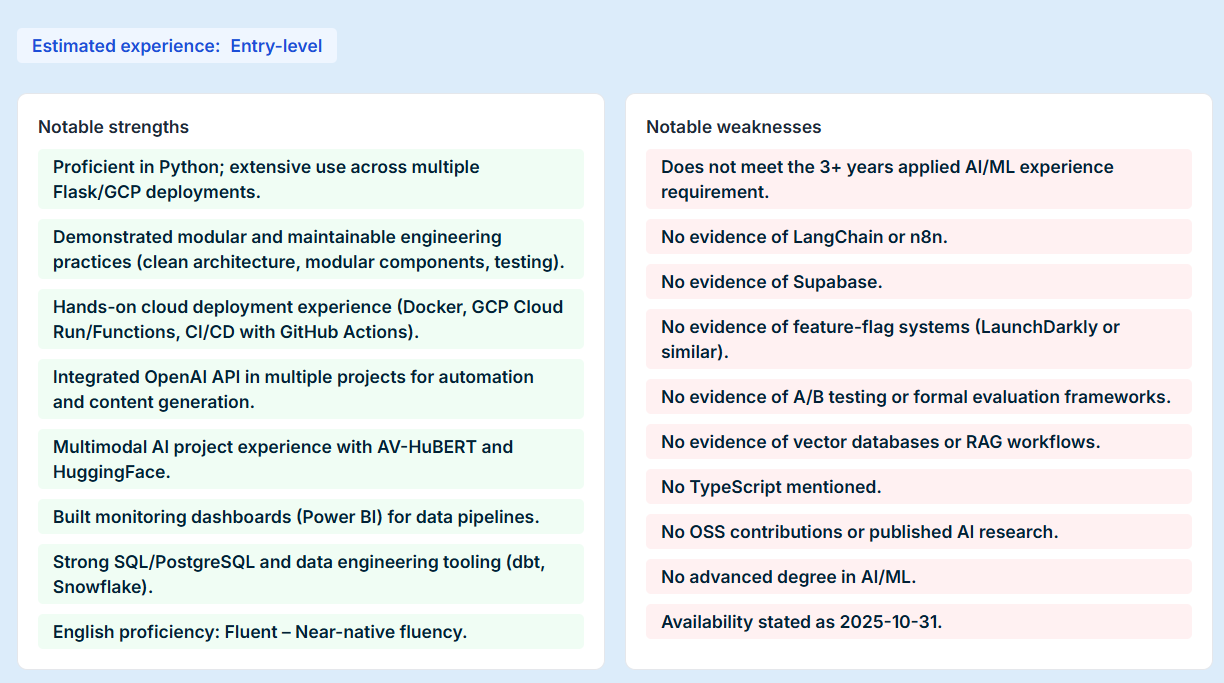This screenshot has height=683, width=1224.
Task: Select the Notable weaknesses heading
Action: coord(733,127)
